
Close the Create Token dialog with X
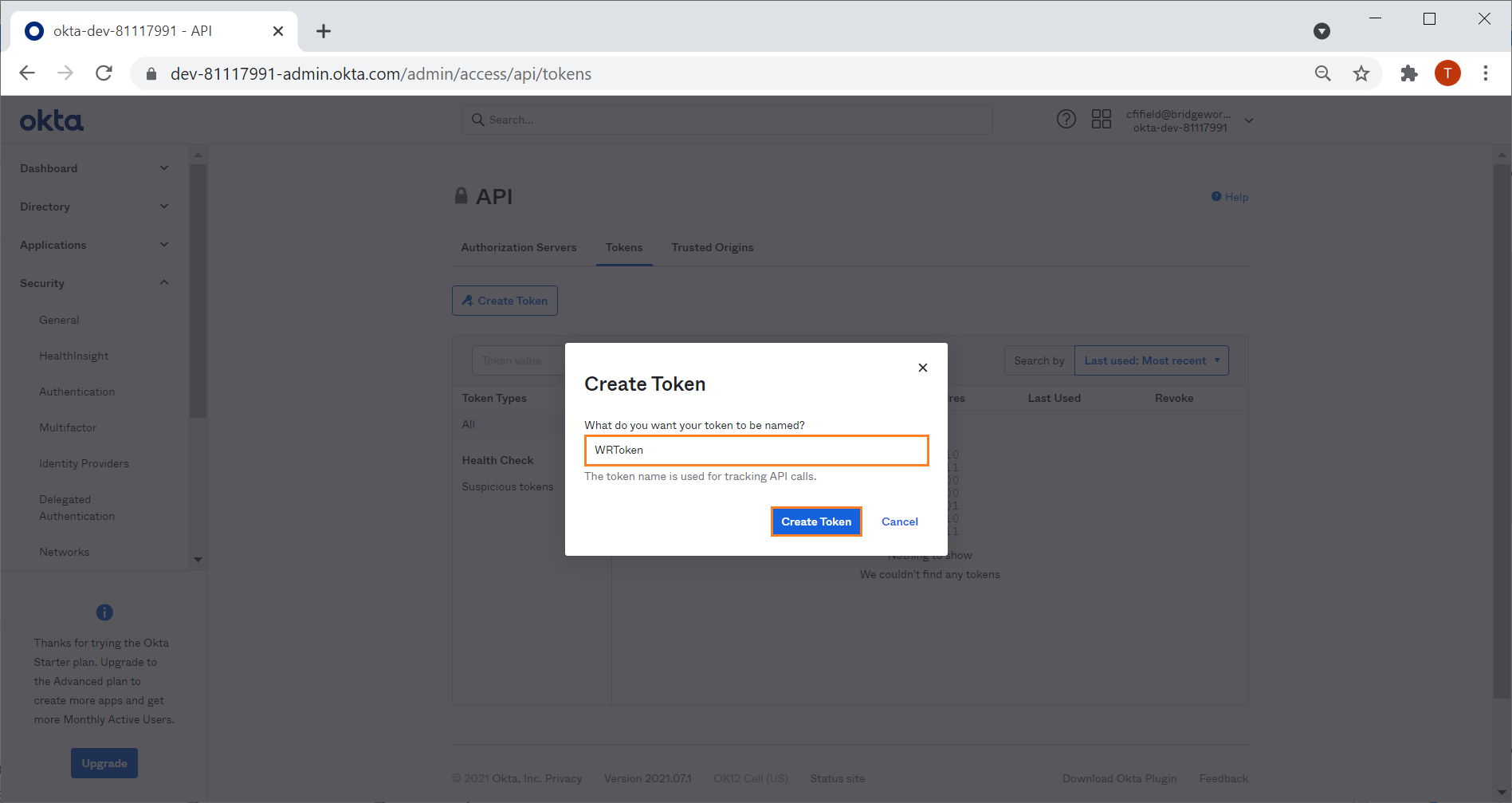pyautogui.click(x=923, y=368)
